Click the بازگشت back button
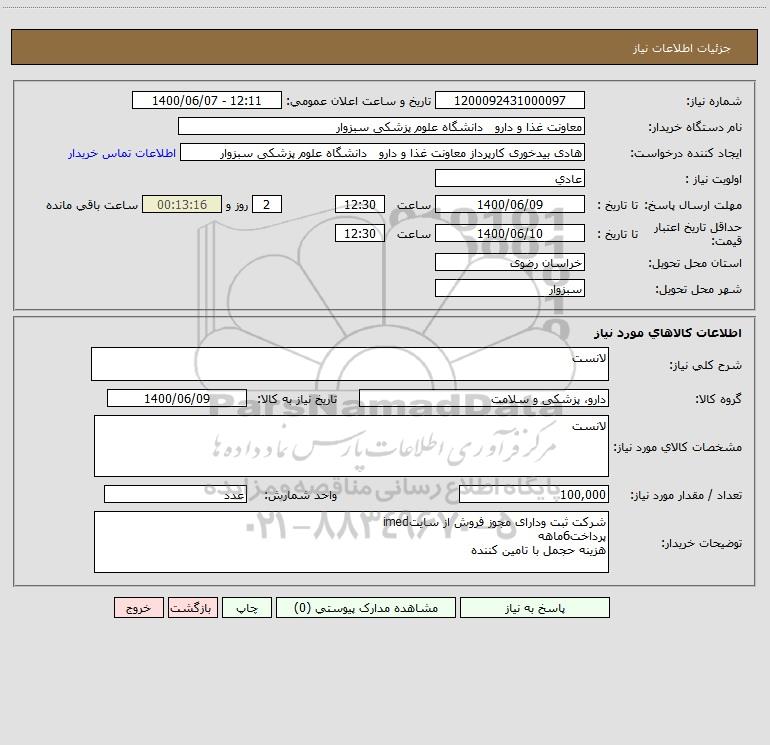The height and width of the screenshot is (745, 770). tap(192, 607)
